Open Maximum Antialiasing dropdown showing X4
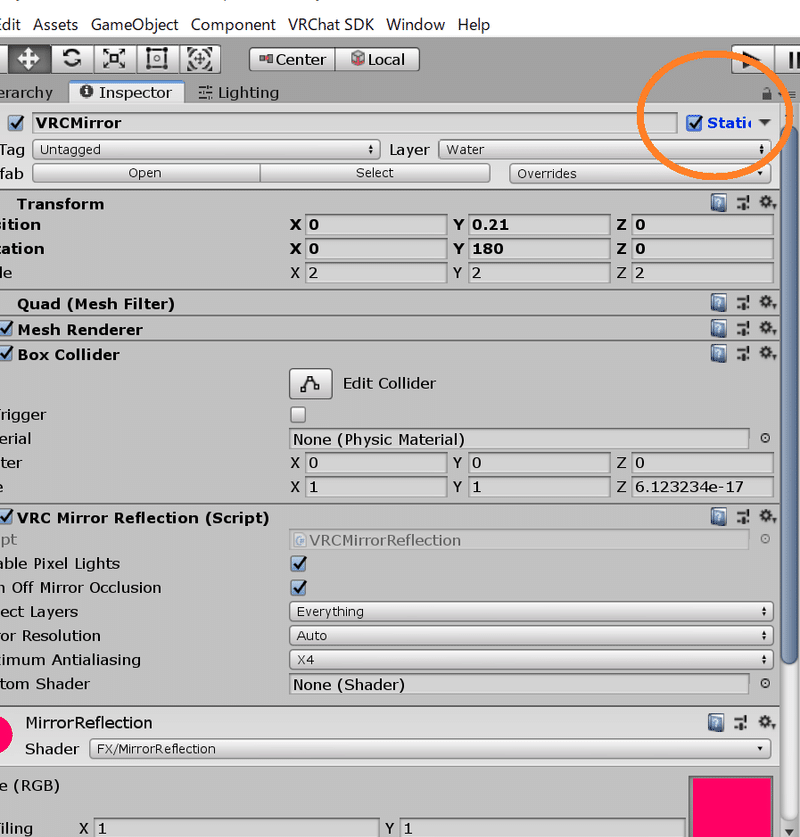The height and width of the screenshot is (837, 800). [531, 659]
